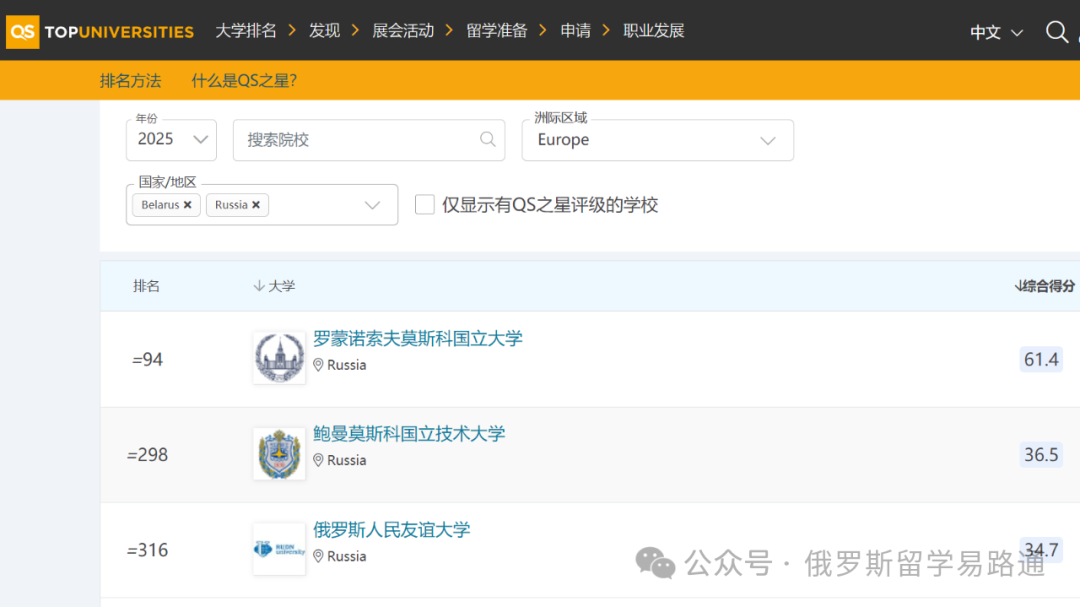Click the location pin beside 罗蒙诺索夫莫斯科国立大学's Russia
This screenshot has height=607, width=1080.
(x=318, y=365)
